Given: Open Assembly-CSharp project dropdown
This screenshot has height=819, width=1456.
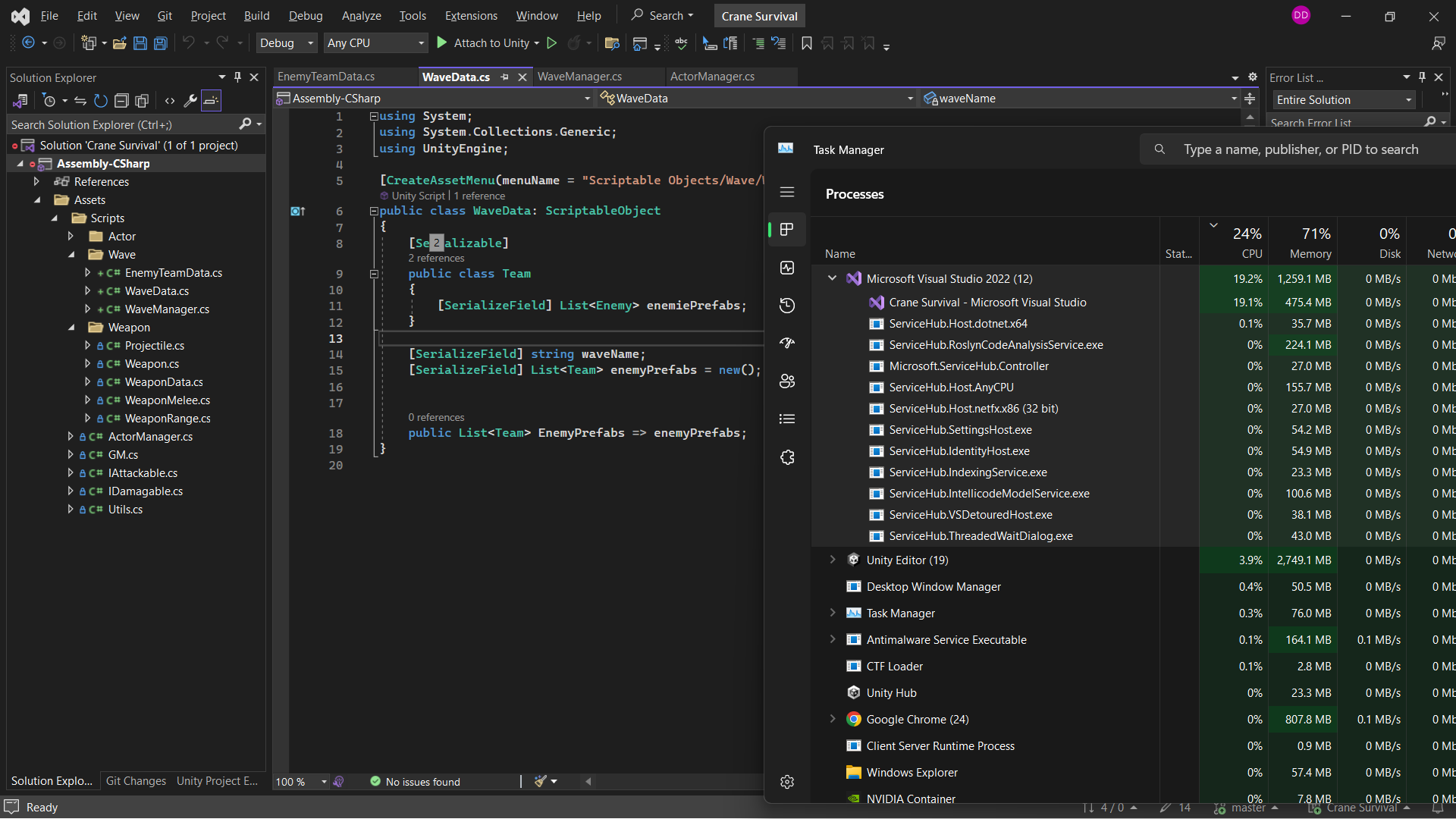Looking at the screenshot, I should [x=434, y=99].
